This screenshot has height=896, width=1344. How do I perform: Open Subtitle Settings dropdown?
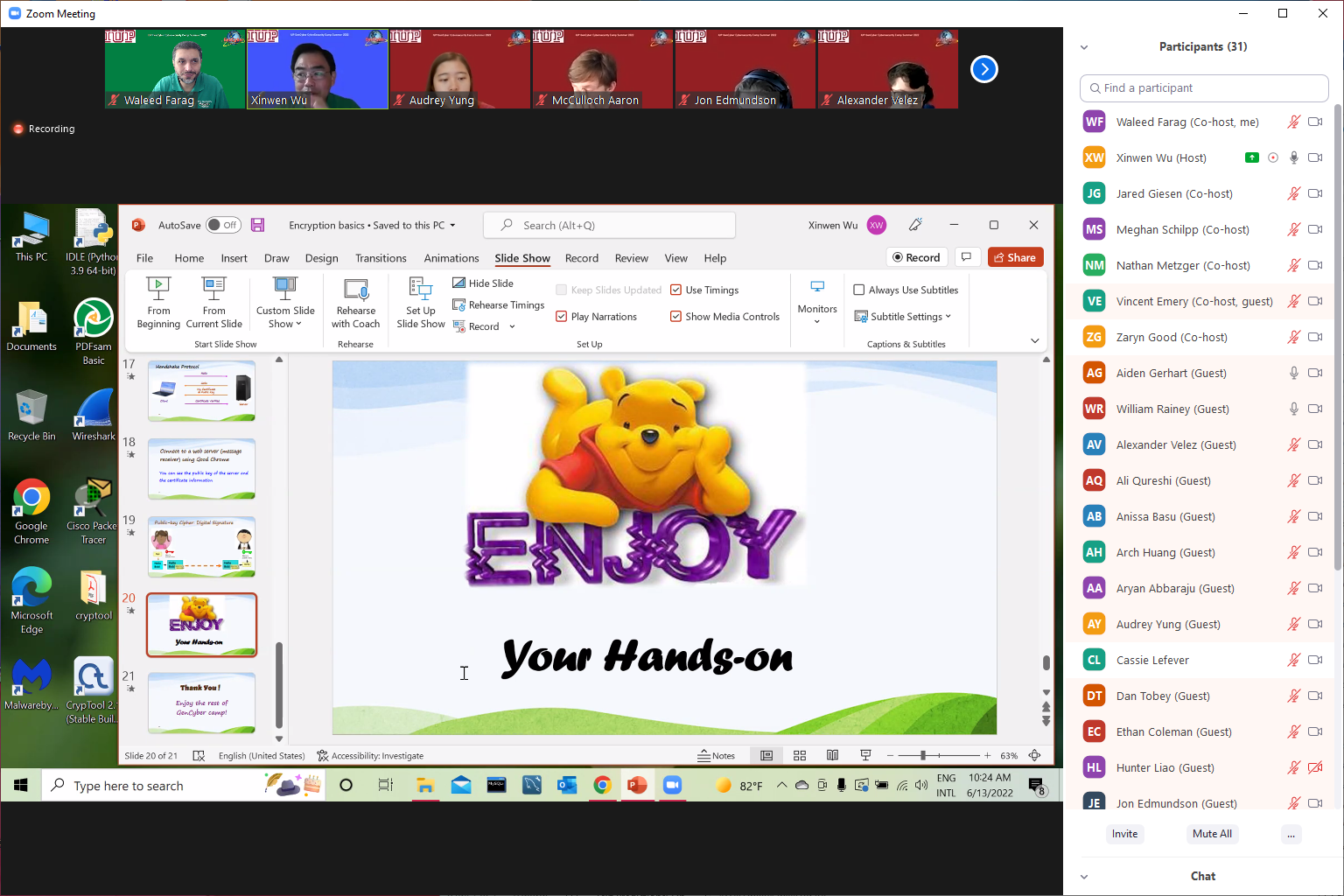903,317
